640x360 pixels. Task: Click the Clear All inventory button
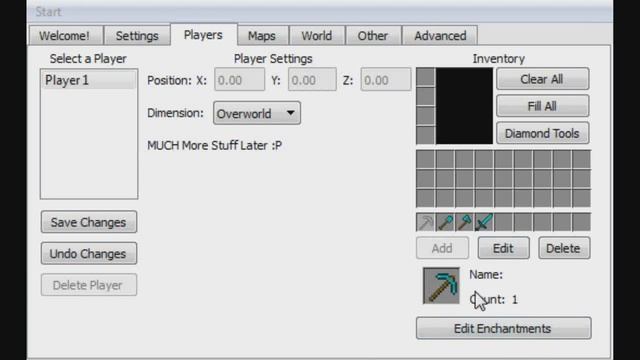(x=542, y=79)
